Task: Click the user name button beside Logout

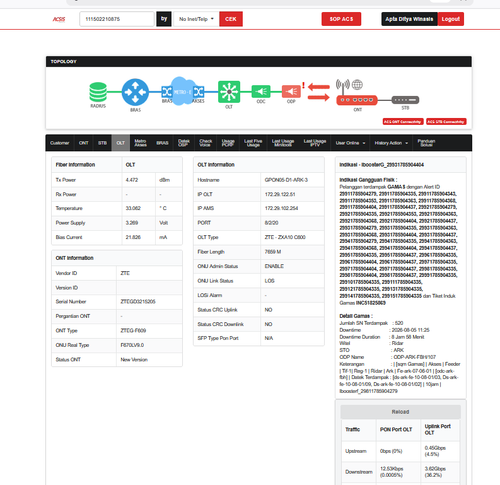Action: 409,19
